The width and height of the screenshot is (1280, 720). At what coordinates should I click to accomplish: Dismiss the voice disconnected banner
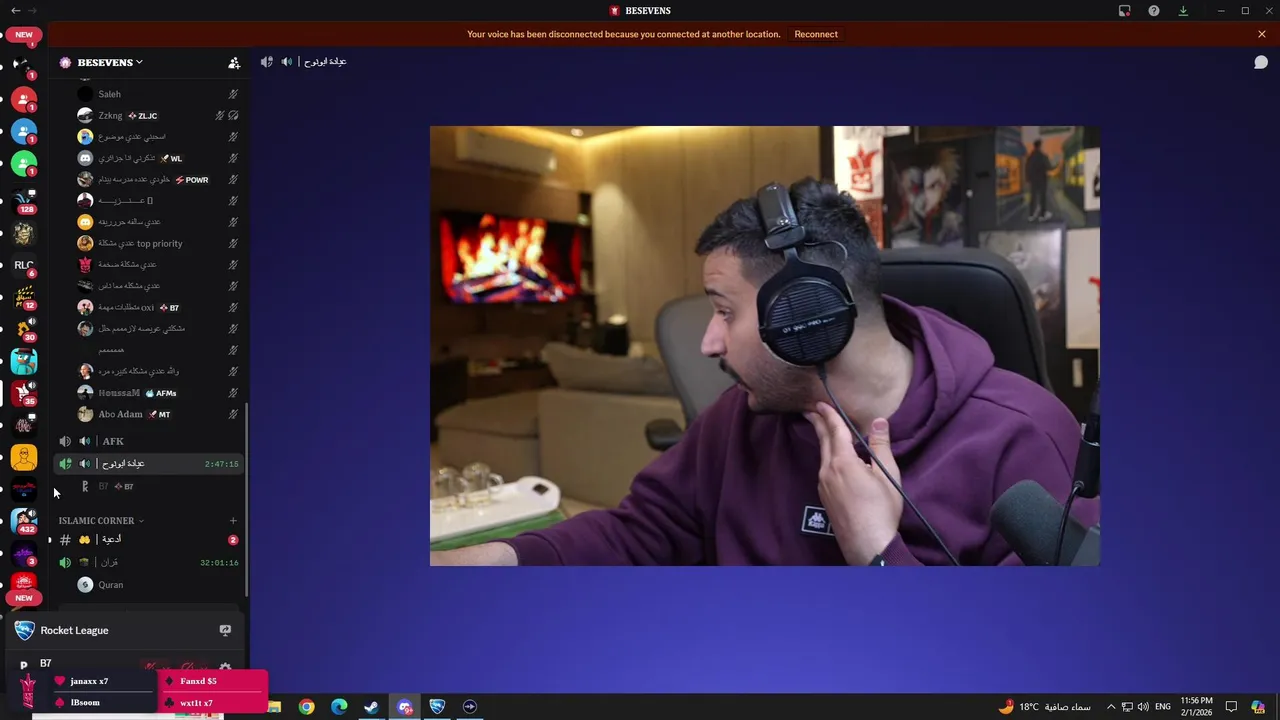click(x=1262, y=34)
